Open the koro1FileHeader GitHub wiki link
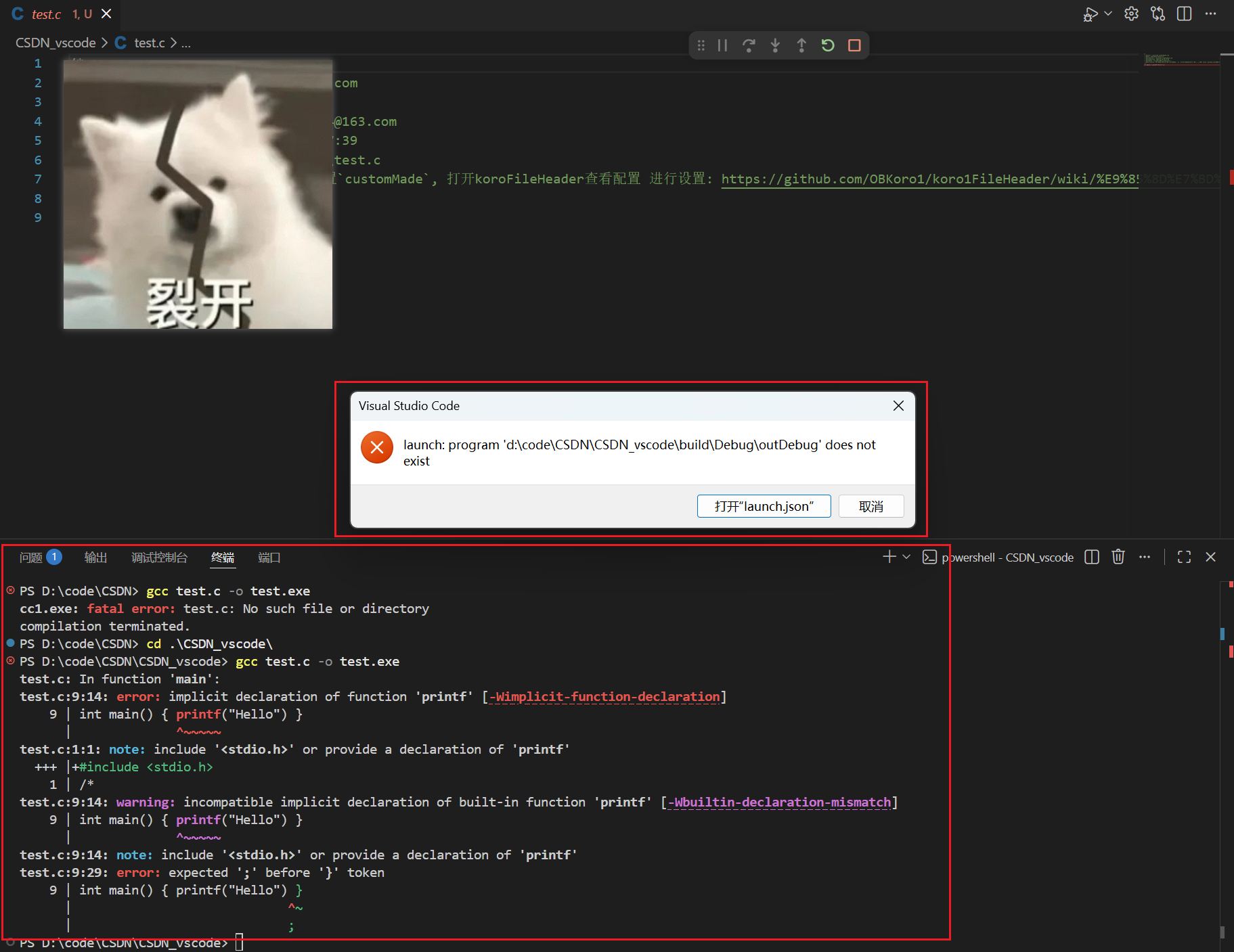The image size is (1234, 952). (930, 179)
